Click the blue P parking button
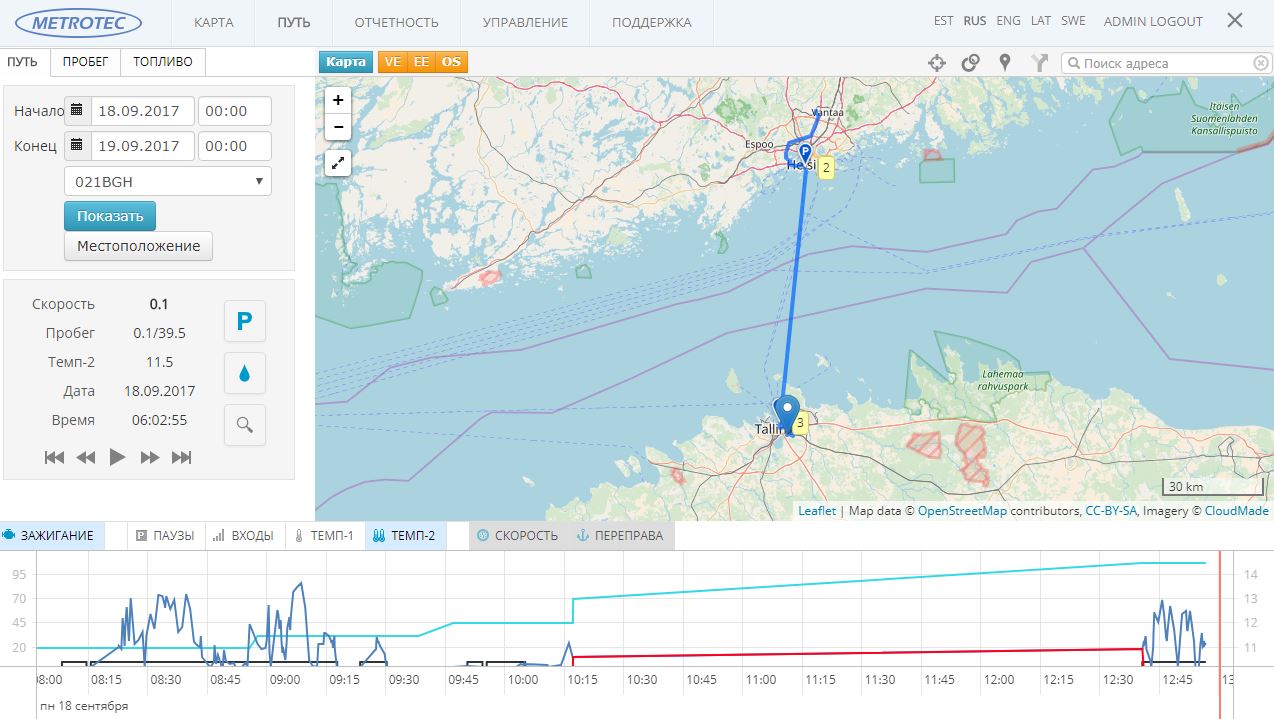 (244, 322)
